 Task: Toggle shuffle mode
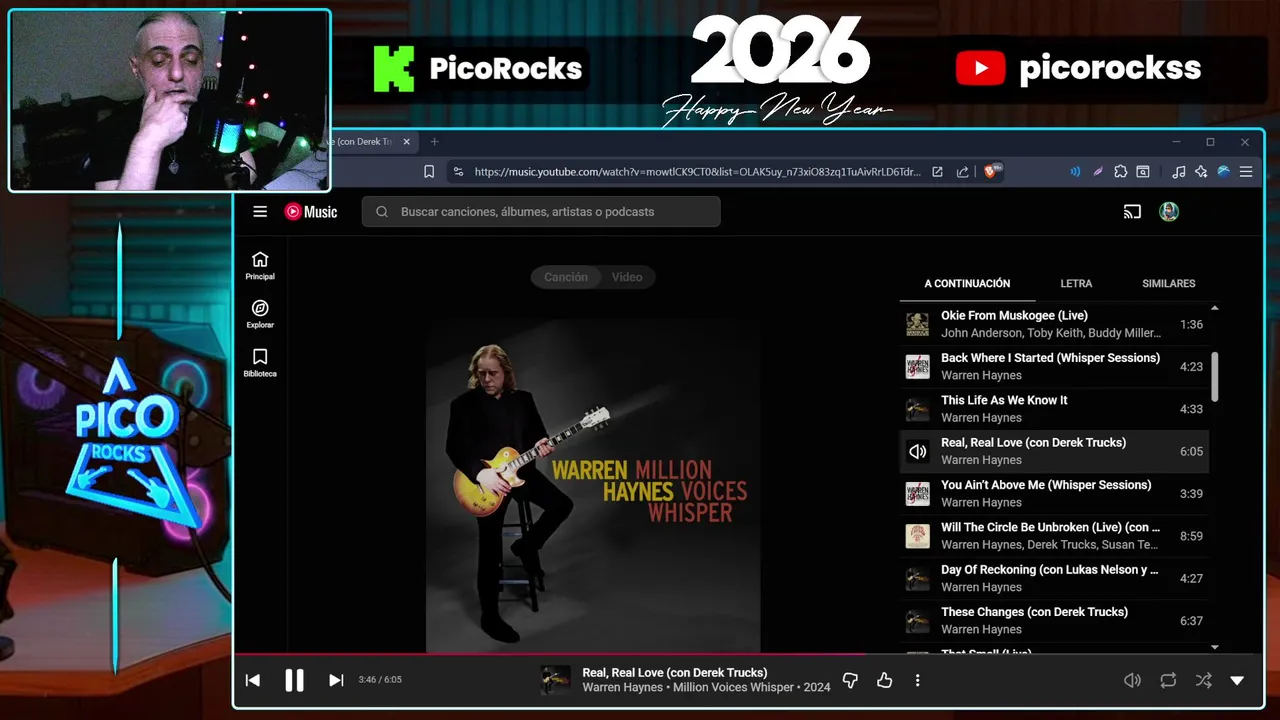point(1203,680)
